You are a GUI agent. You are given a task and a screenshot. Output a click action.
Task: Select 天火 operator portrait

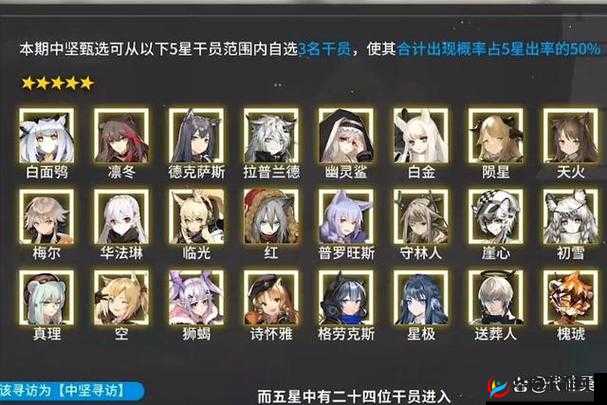[x=570, y=136]
